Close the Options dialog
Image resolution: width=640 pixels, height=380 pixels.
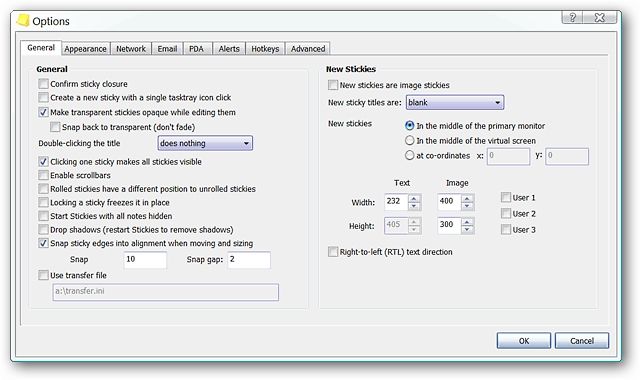pyautogui.click(x=600, y=17)
